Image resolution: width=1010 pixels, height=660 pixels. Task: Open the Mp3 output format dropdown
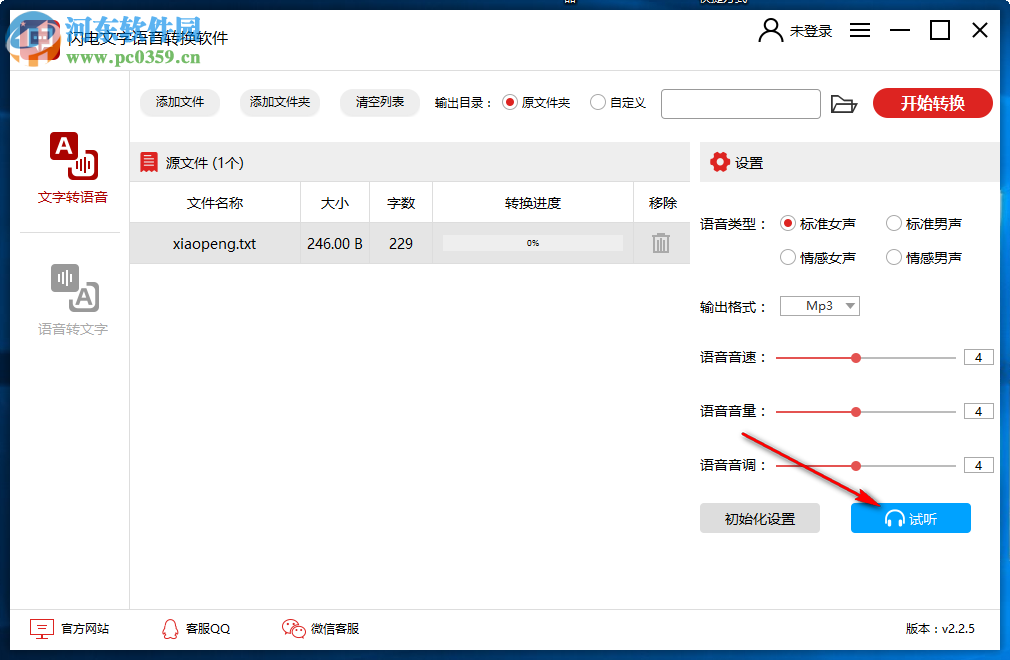820,306
